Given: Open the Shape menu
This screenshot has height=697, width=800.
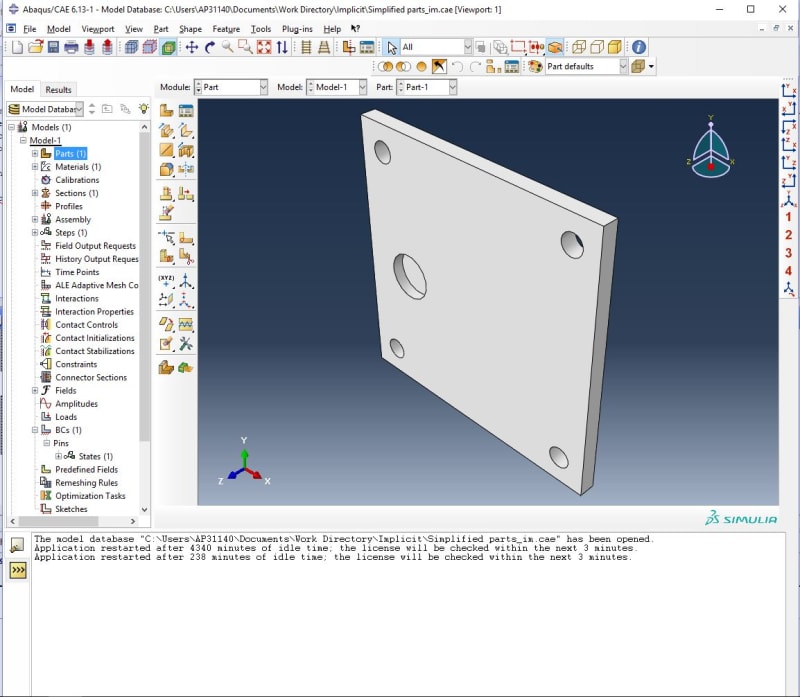Looking at the screenshot, I should tap(190, 29).
